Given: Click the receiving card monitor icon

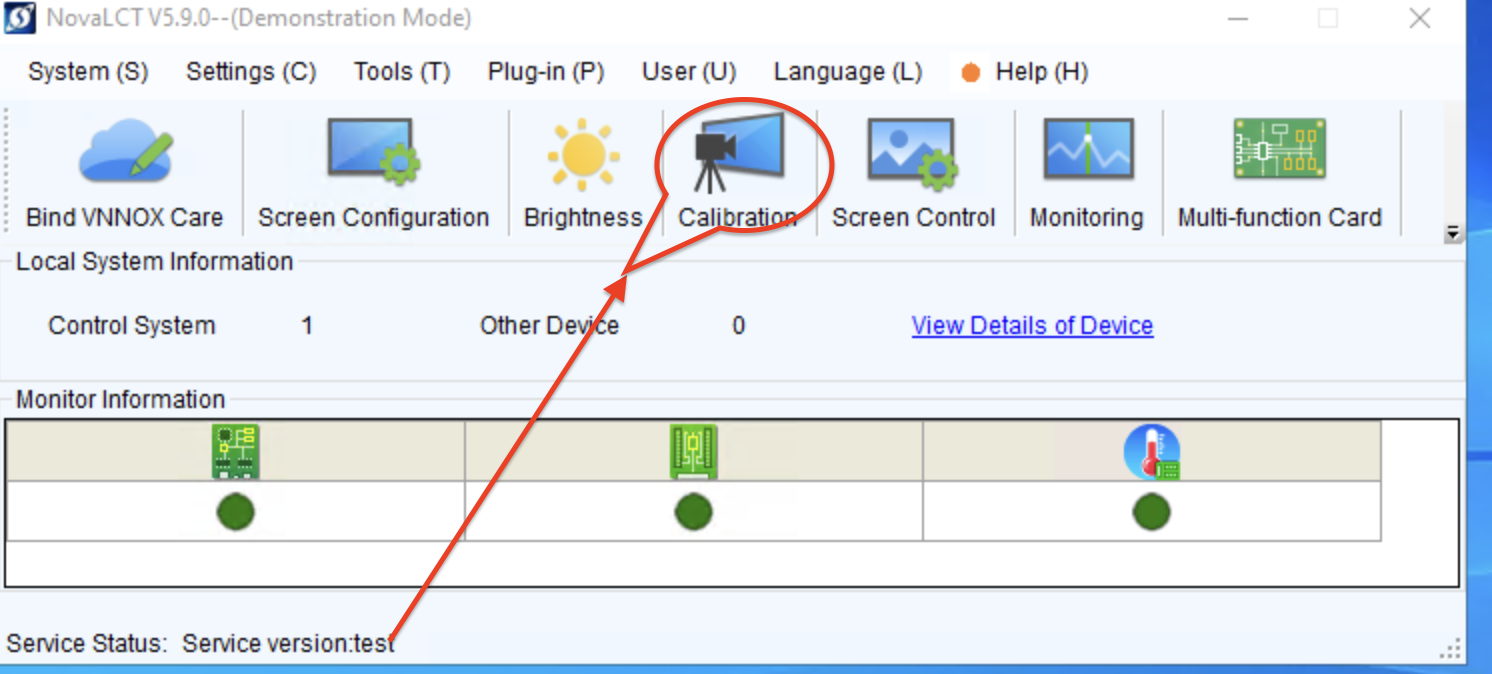Looking at the screenshot, I should pyautogui.click(x=693, y=451).
